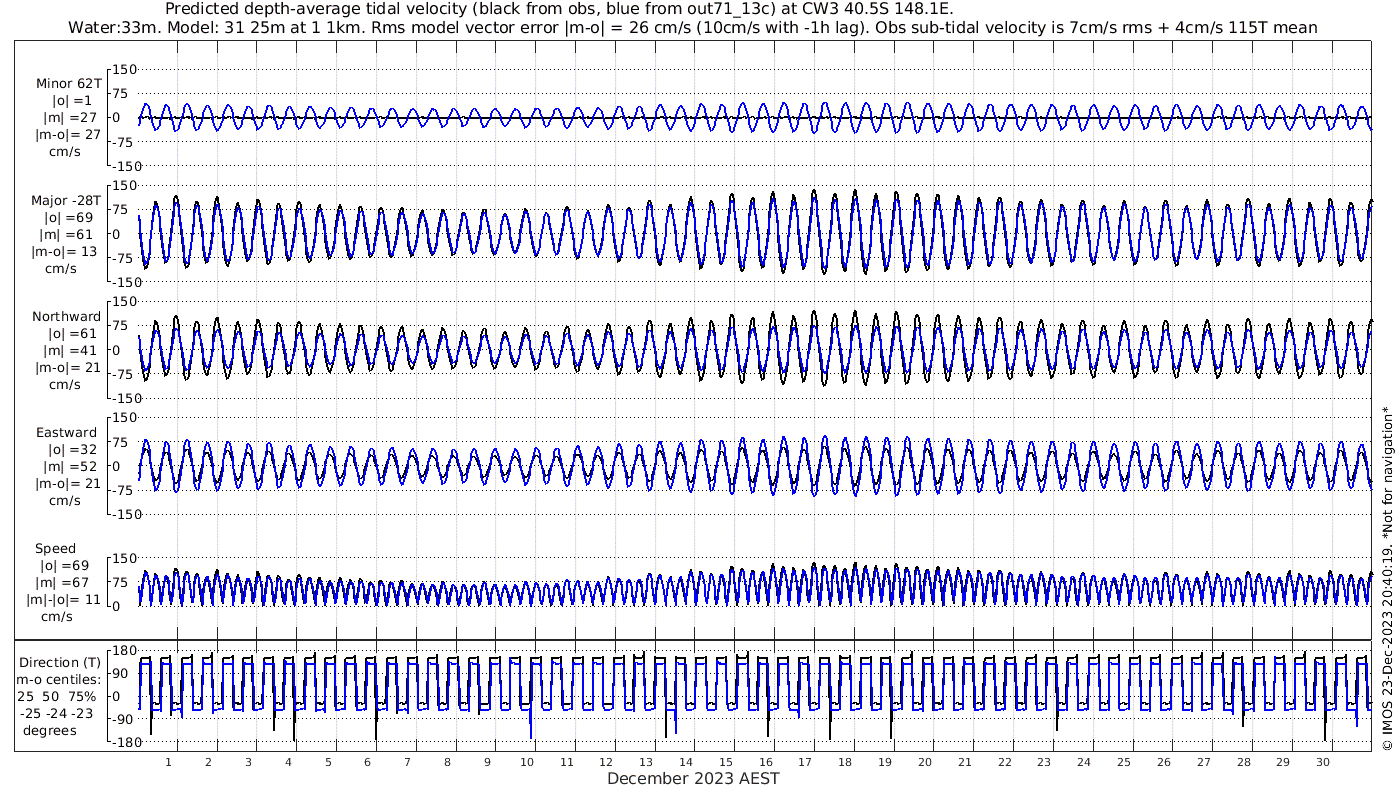Click the day '20' tick label
Screen dimensions: 1400x800
coord(925,762)
